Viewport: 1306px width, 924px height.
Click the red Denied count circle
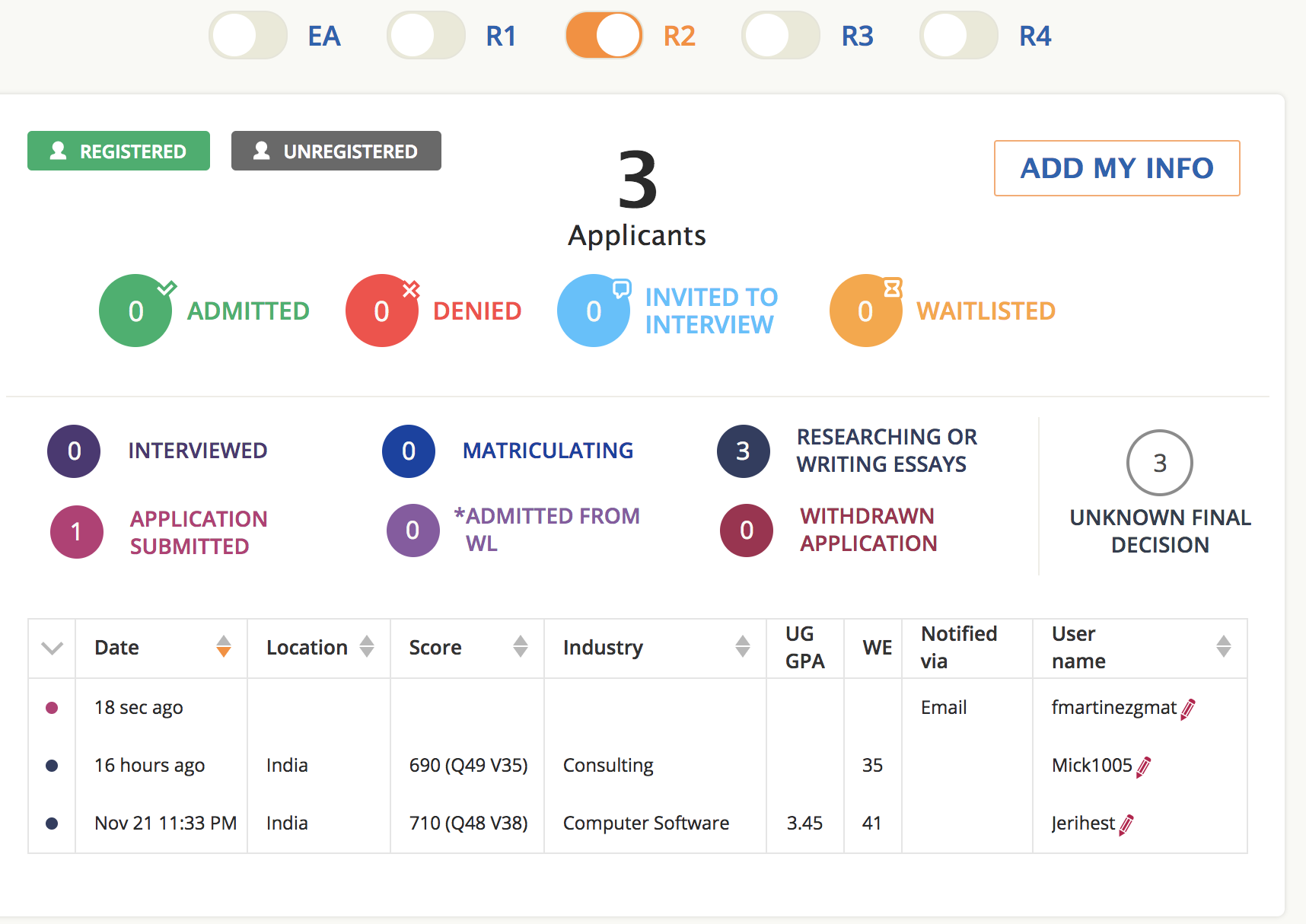381,311
